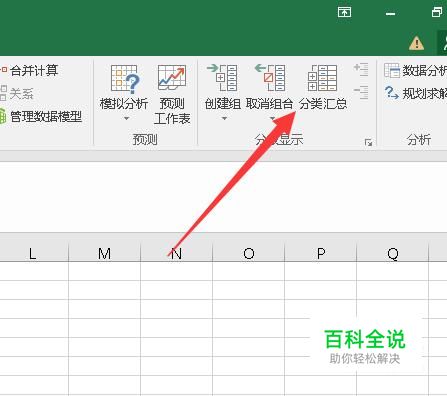Open the 规划求解 solver tool

(x=415, y=93)
